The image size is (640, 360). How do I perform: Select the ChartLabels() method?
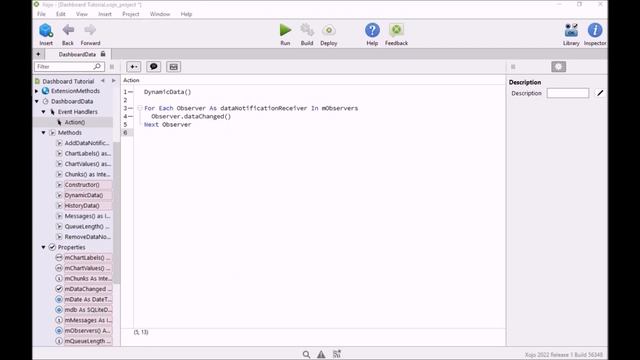pos(88,153)
